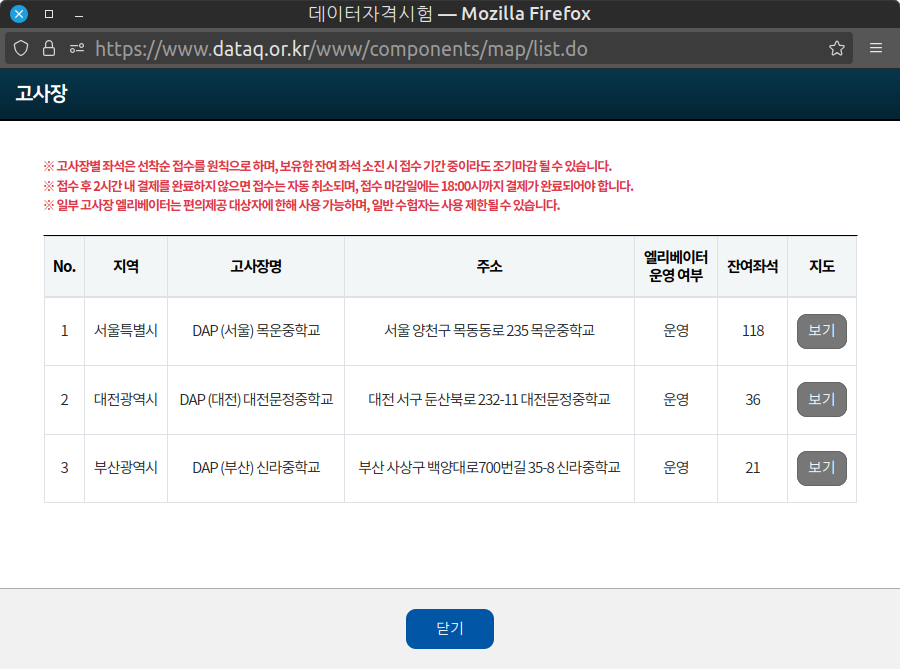Viewport: 900px width, 669px height.
Task: Click the 고사장 page heading
Action: (x=41, y=94)
